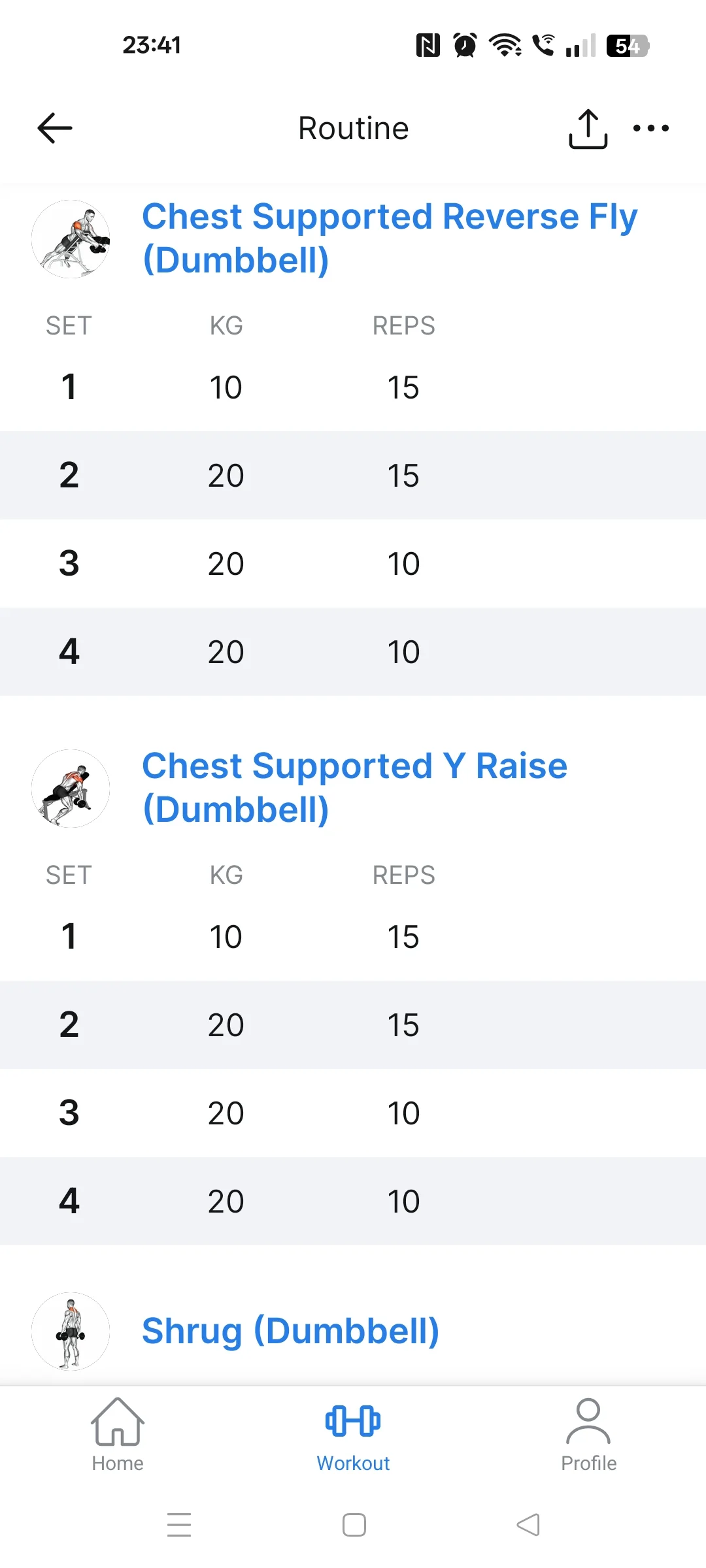Select set 4 row of Y Raise
This screenshot has width=706, height=1568.
pyautogui.click(x=353, y=1201)
